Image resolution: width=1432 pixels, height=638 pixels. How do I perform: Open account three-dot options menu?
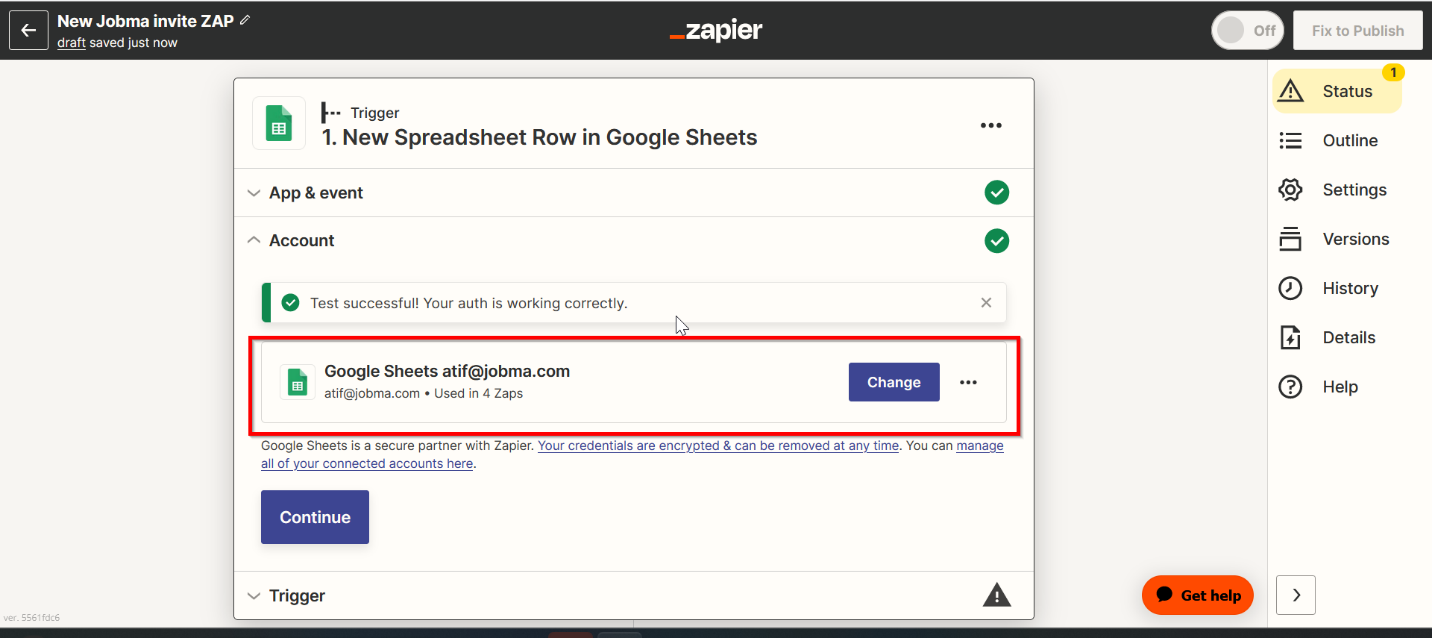968,382
